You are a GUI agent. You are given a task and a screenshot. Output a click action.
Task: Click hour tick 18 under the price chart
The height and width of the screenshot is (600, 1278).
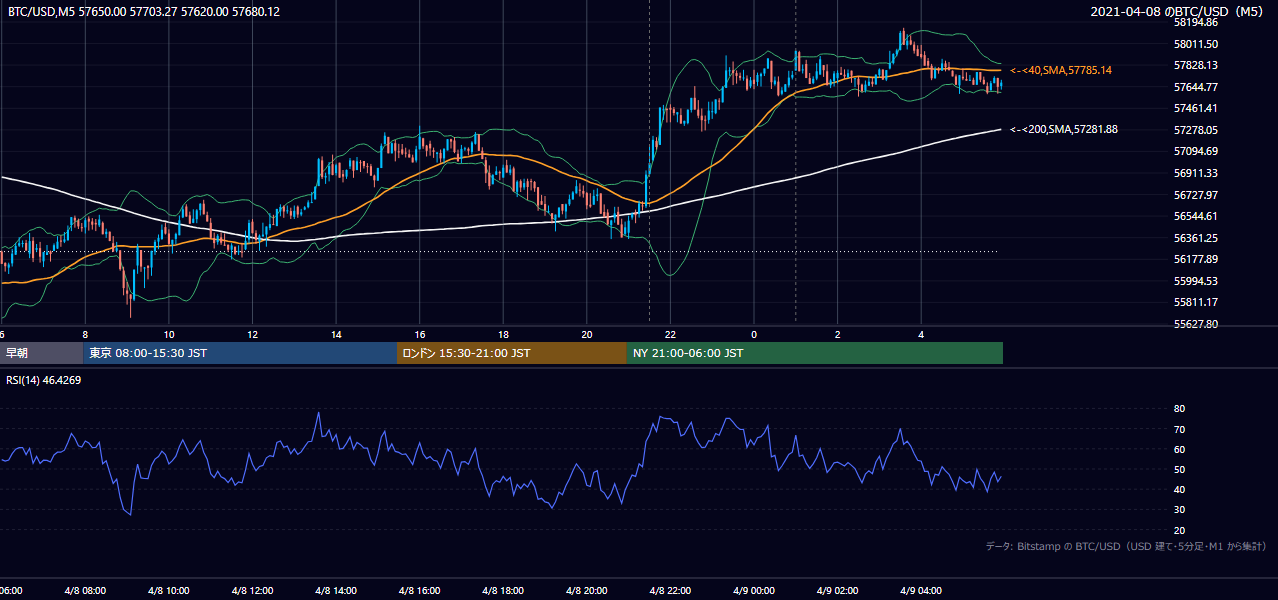(504, 334)
